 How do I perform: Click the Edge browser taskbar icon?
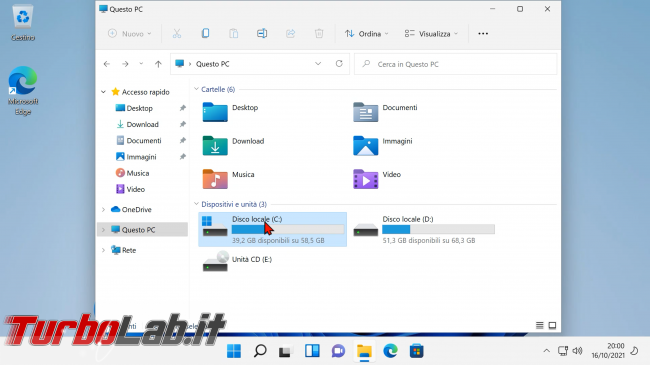coord(390,351)
